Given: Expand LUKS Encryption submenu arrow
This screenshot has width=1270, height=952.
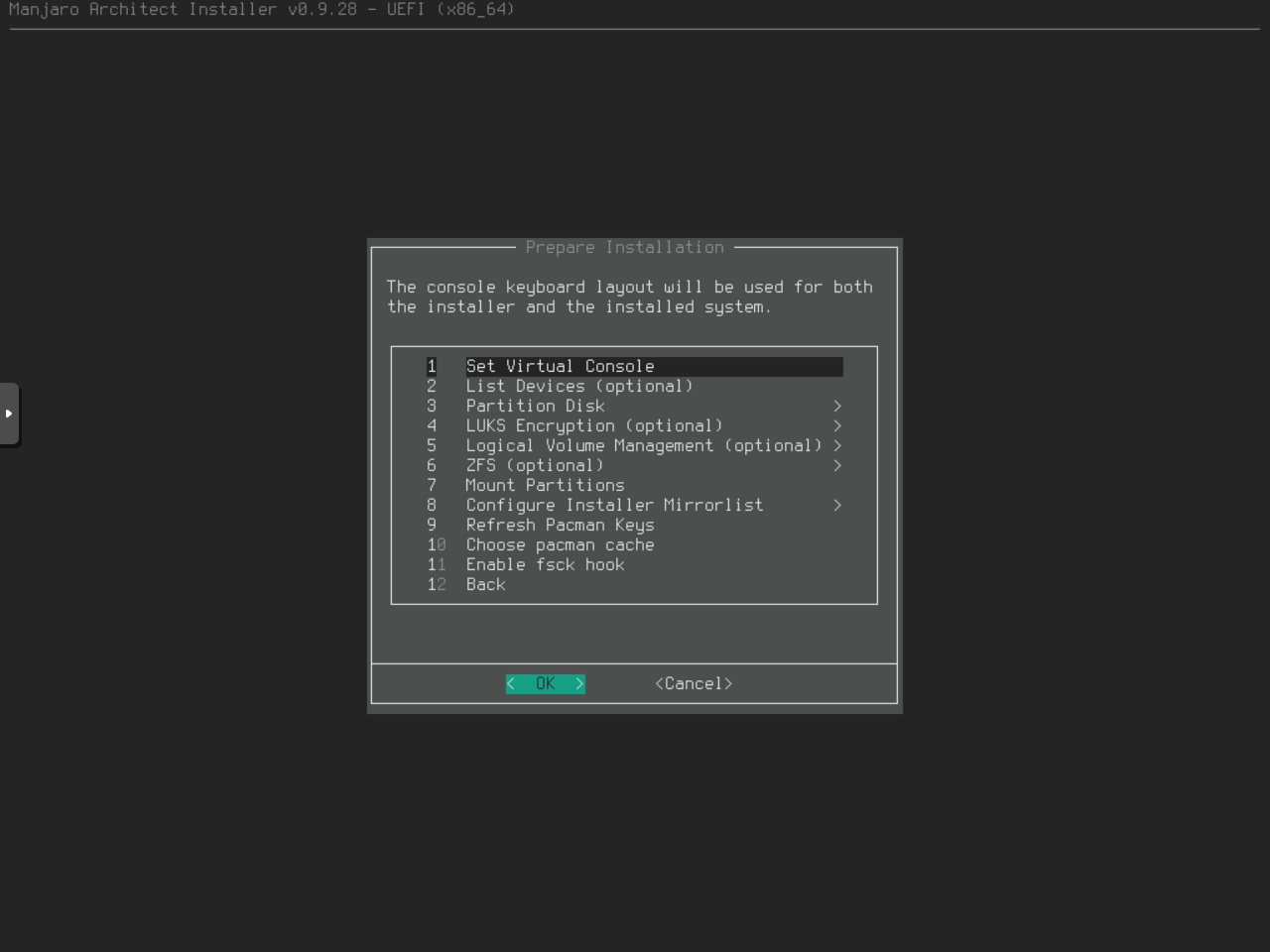Looking at the screenshot, I should click(x=837, y=426).
